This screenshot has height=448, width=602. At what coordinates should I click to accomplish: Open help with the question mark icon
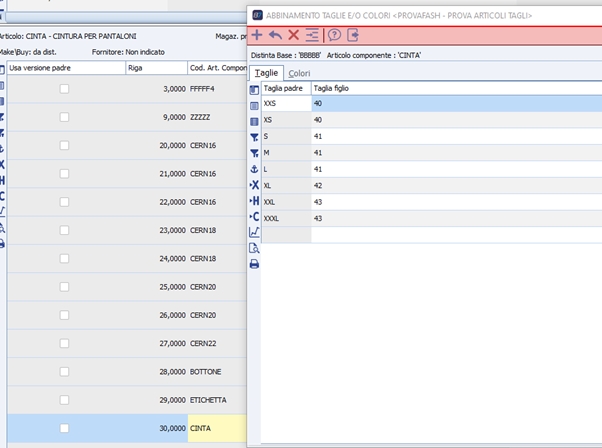(x=334, y=35)
